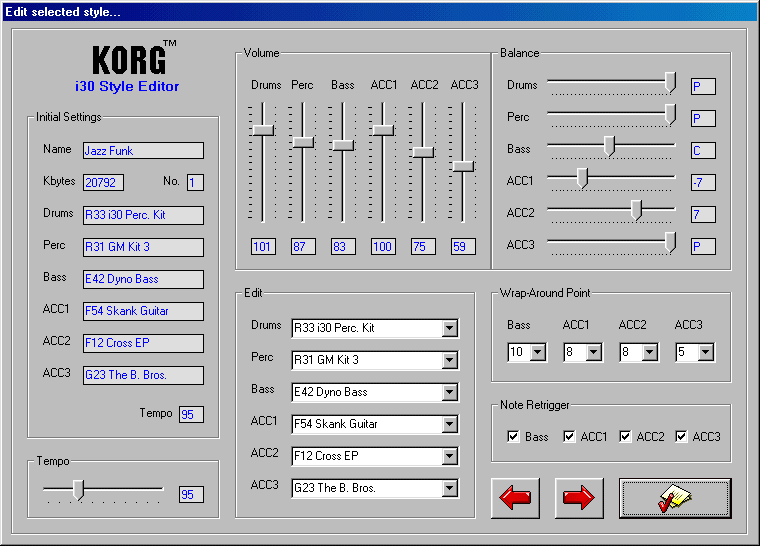Click the Perc balance value box P
The height and width of the screenshot is (546, 760).
[x=703, y=119]
